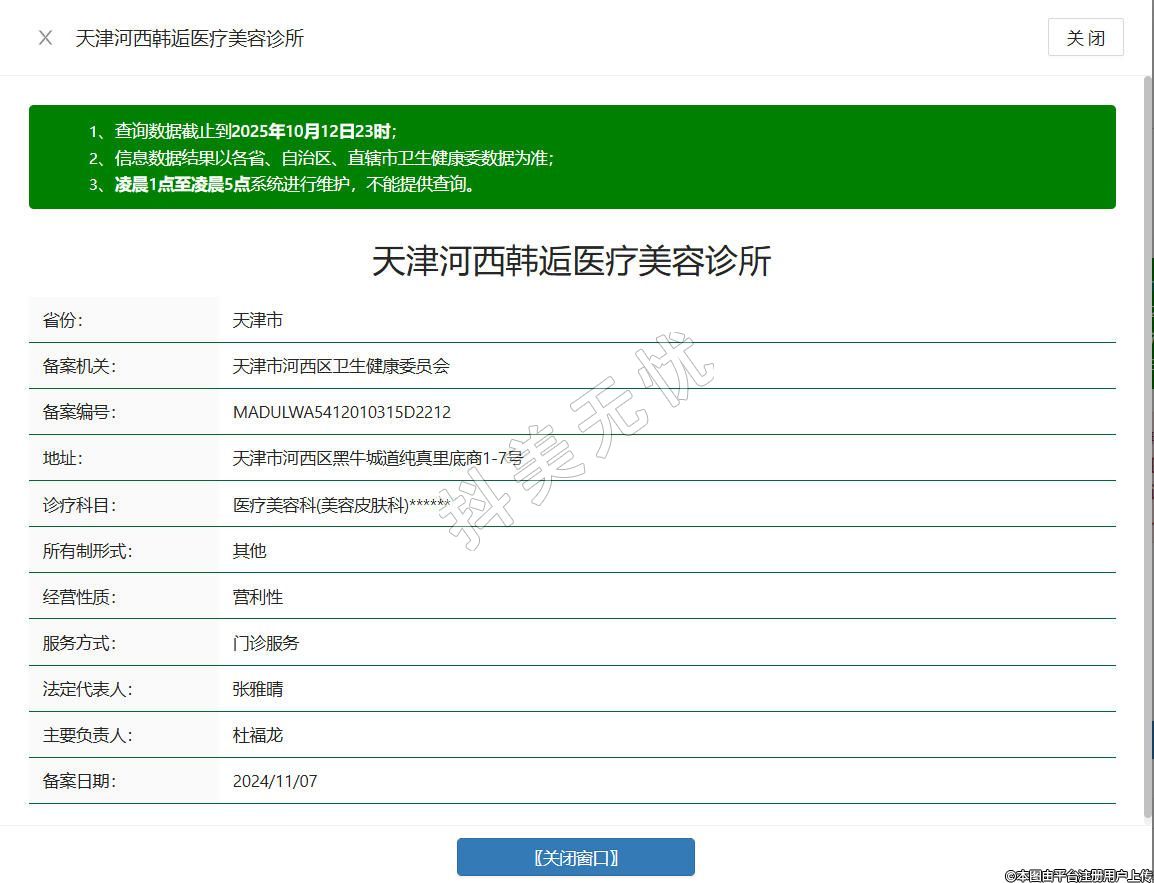Image resolution: width=1154 pixels, height=883 pixels.
Task: Click the X icon beside the dialog title
Action: pyautogui.click(x=45, y=38)
